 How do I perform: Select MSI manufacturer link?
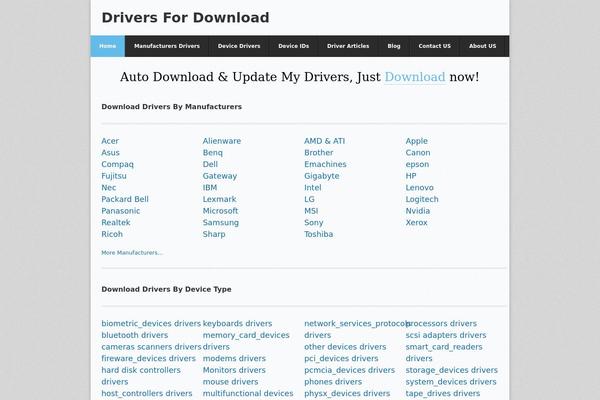pos(311,211)
